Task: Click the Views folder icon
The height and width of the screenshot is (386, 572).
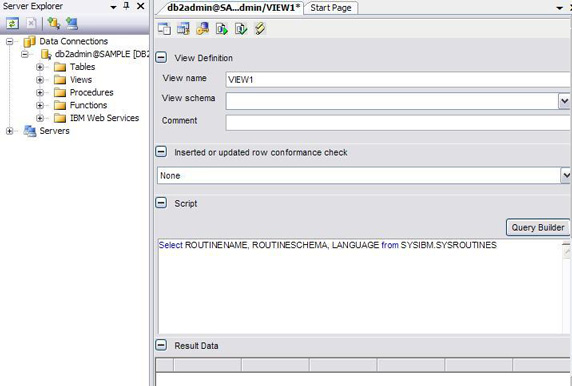Action: (x=60, y=80)
